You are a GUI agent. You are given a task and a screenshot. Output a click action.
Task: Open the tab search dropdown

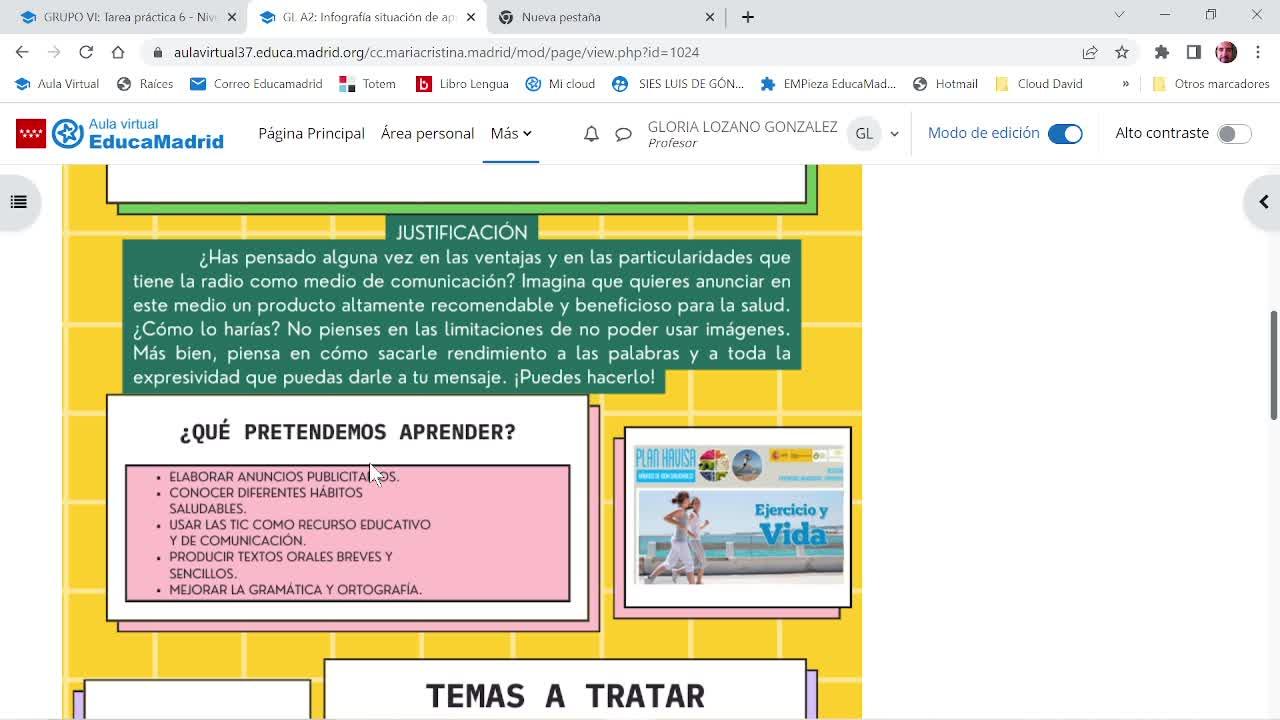tap(1119, 15)
